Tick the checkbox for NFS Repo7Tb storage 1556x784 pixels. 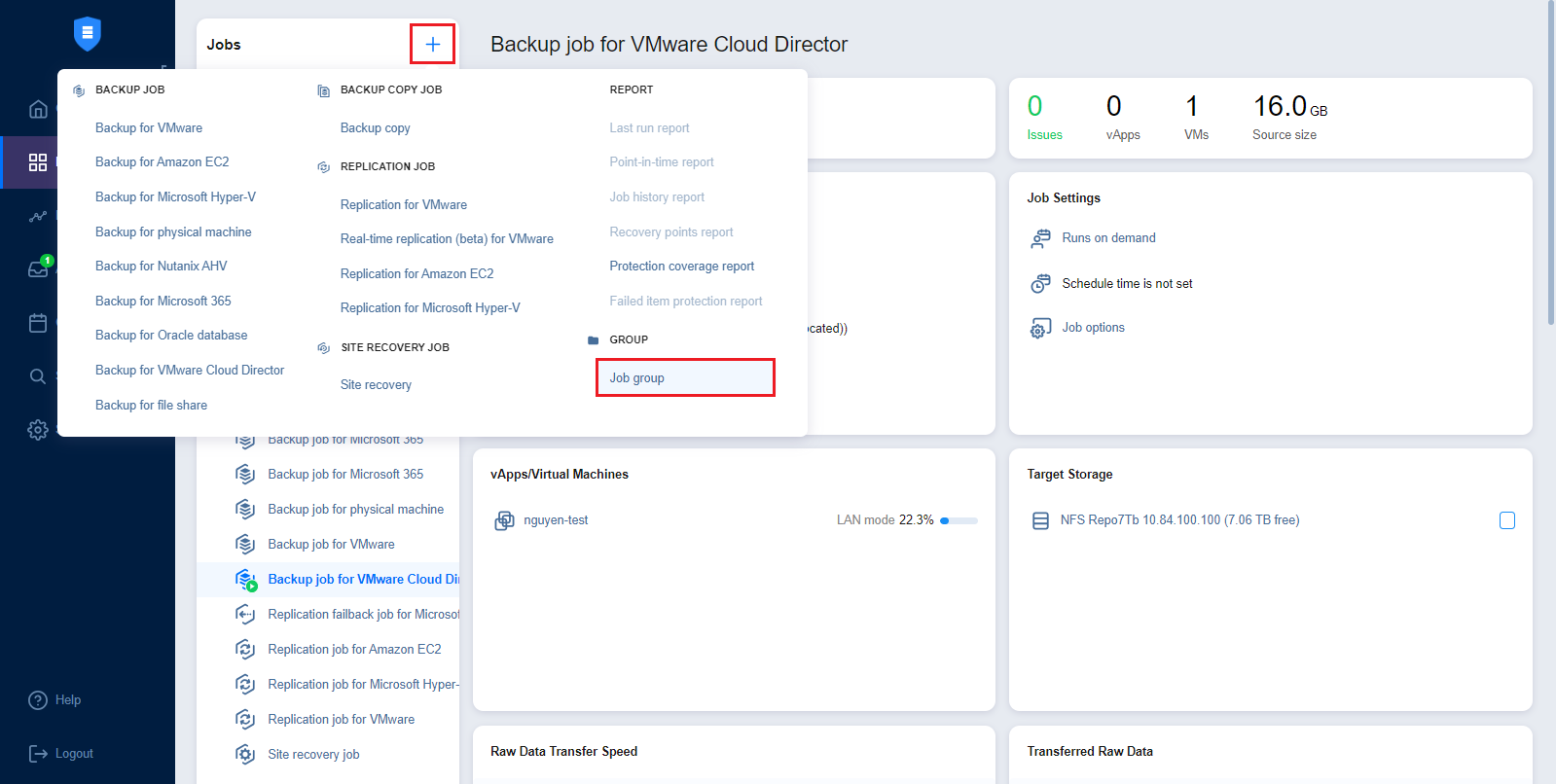1506,520
